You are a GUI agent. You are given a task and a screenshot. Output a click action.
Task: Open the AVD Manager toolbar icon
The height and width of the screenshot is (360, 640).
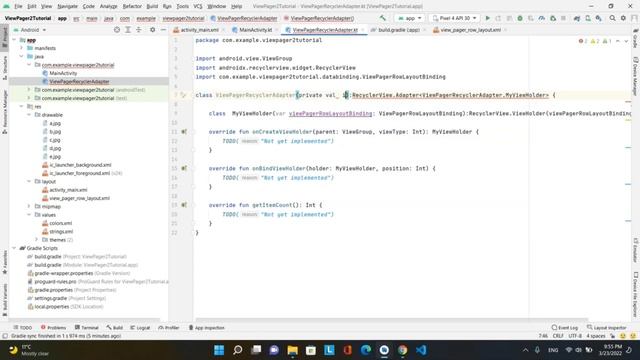(588, 18)
